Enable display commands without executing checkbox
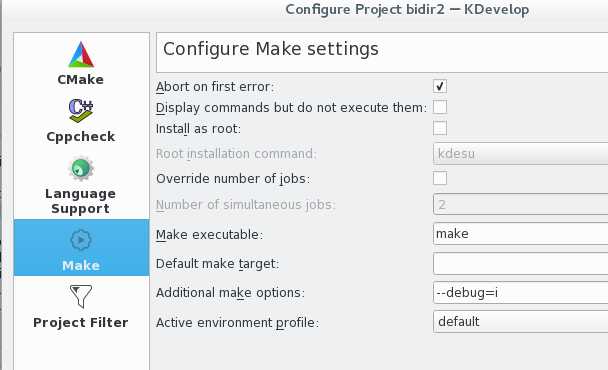 click(x=440, y=107)
